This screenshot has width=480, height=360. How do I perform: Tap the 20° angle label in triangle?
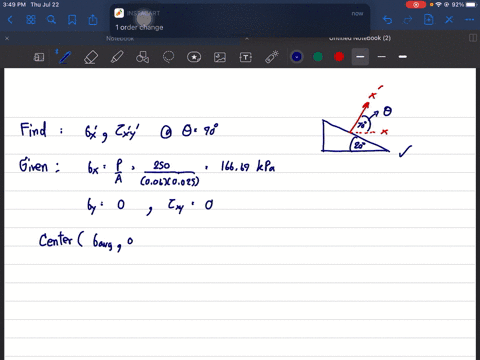[359, 145]
